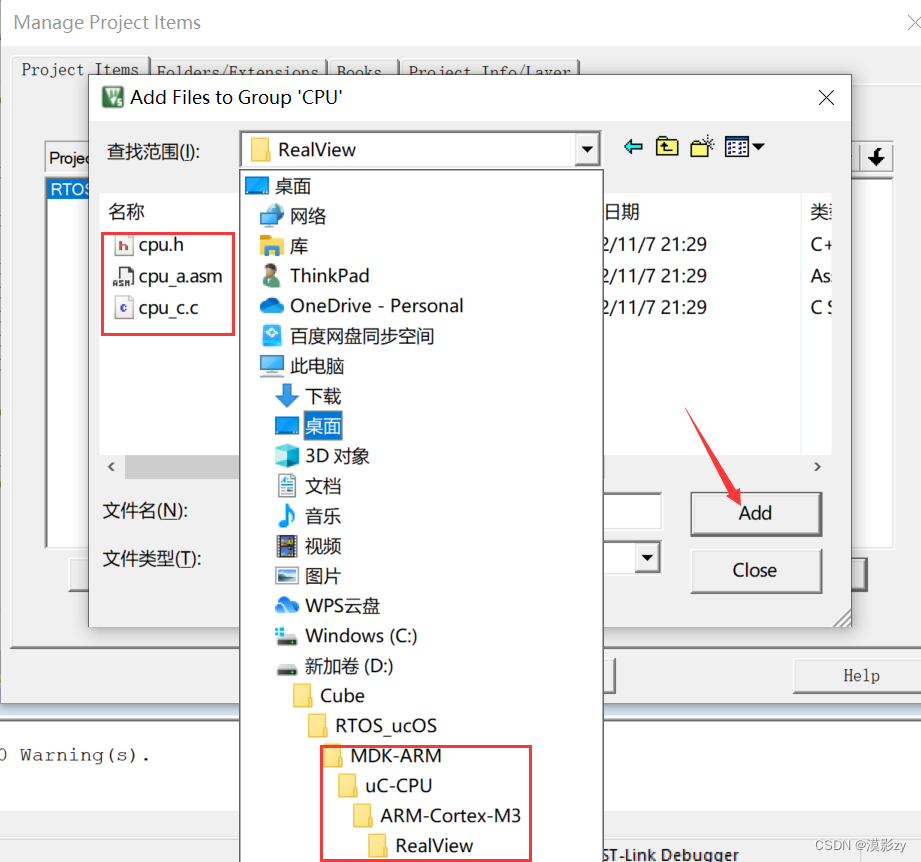Click the Close button
Viewport: 921px width, 862px height.
(x=755, y=570)
